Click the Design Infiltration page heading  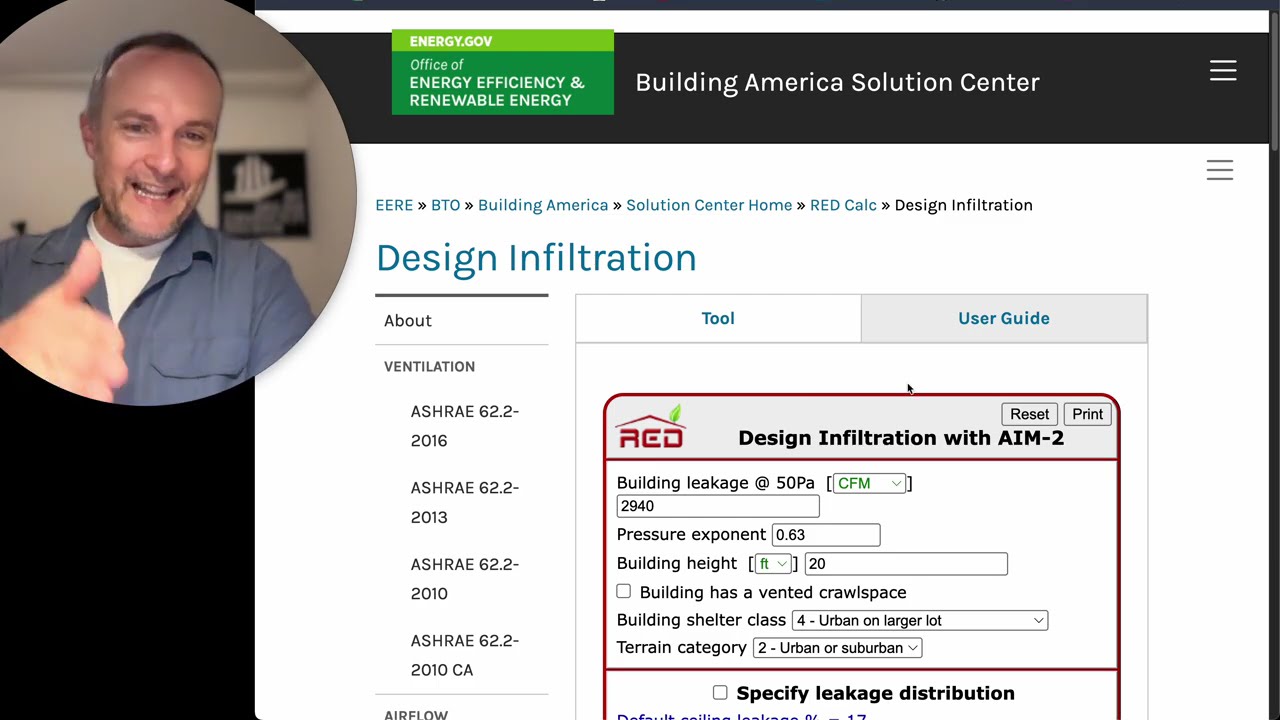coord(536,258)
